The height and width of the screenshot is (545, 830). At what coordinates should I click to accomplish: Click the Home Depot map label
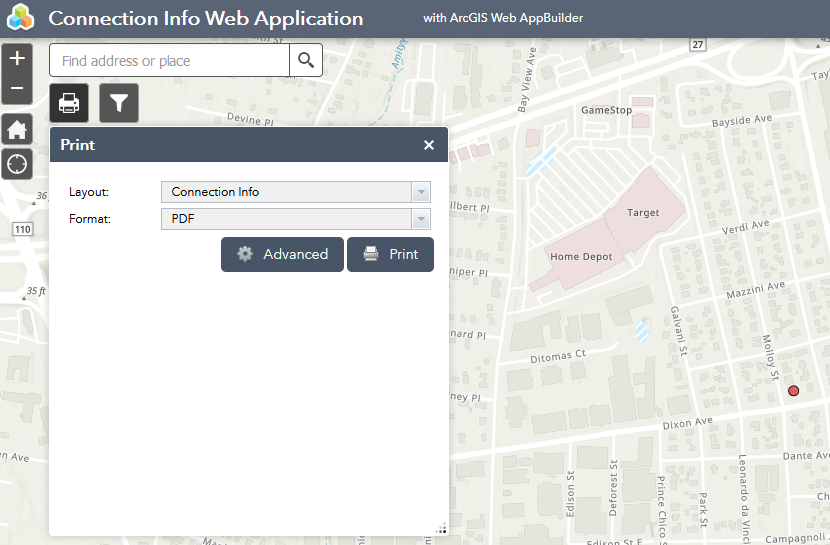click(x=581, y=257)
